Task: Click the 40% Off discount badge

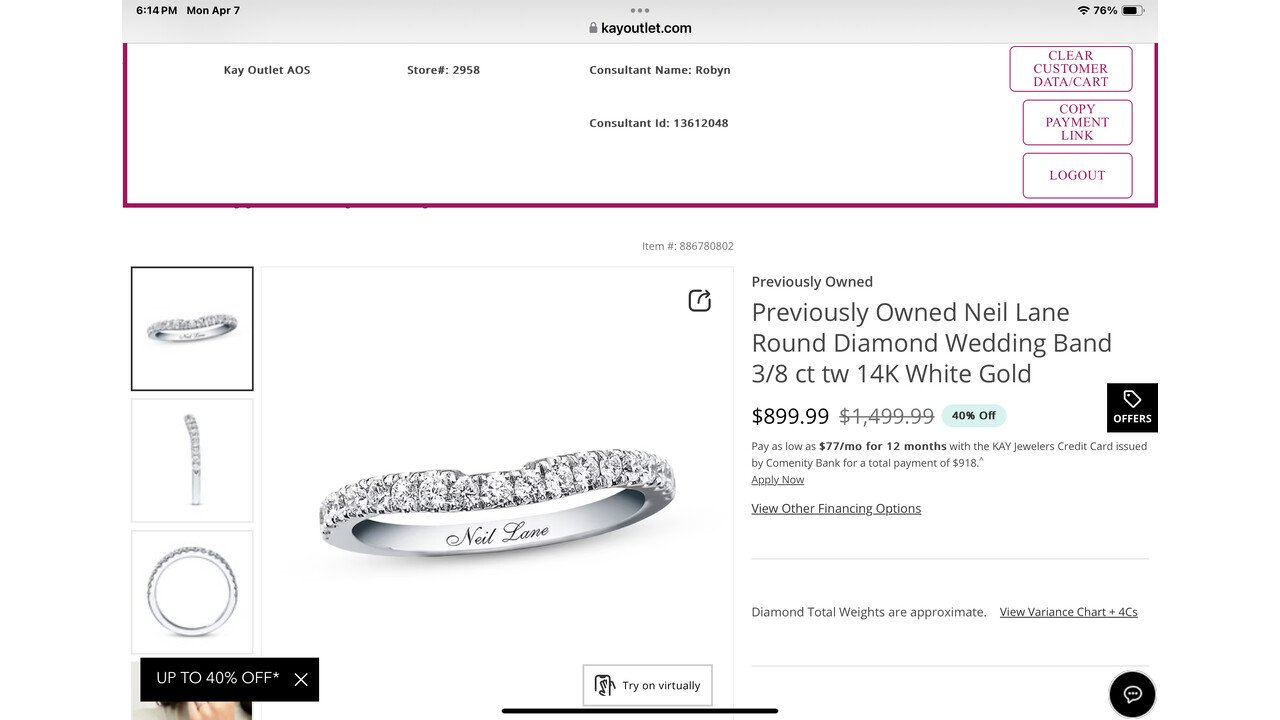Action: [x=973, y=415]
